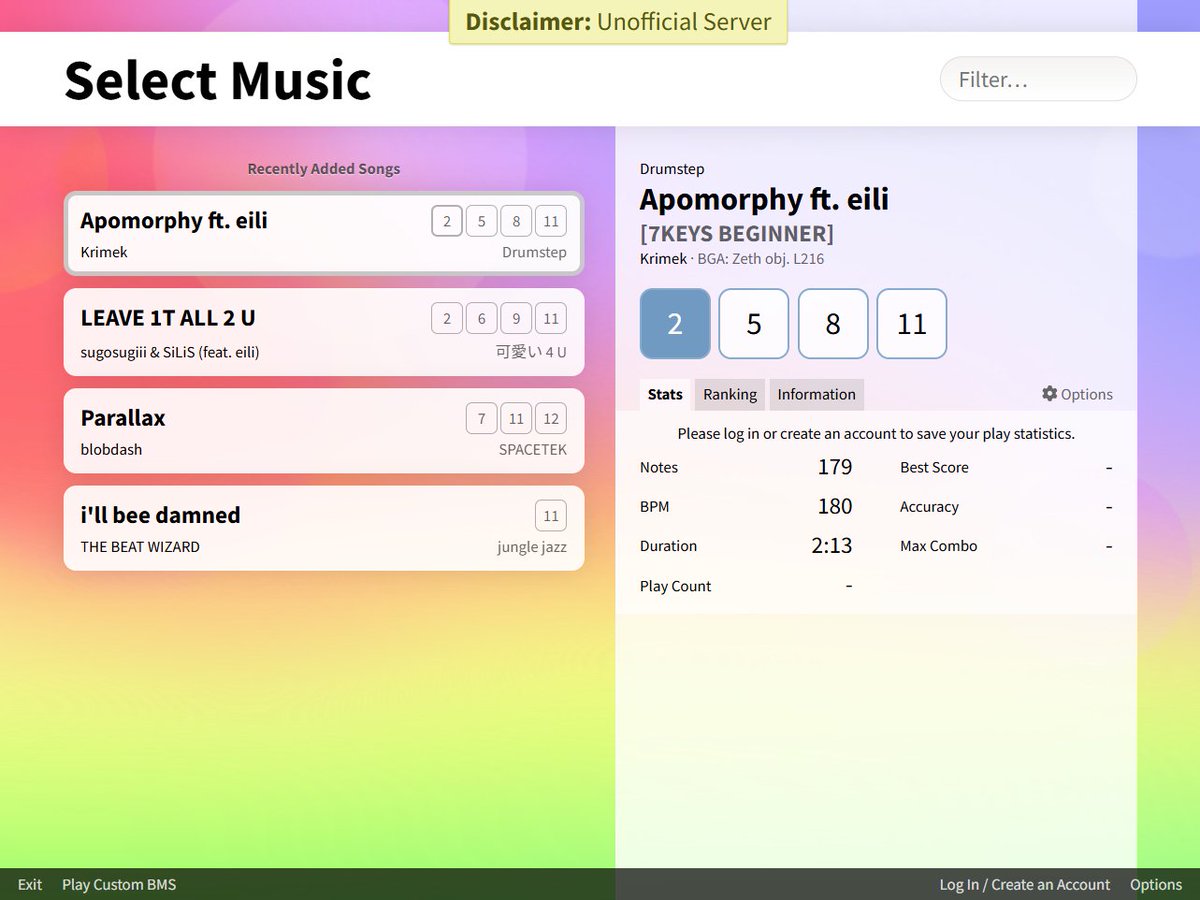Choose difficulty 8 chart
Screen dimensions: 1200x900
tap(832, 323)
